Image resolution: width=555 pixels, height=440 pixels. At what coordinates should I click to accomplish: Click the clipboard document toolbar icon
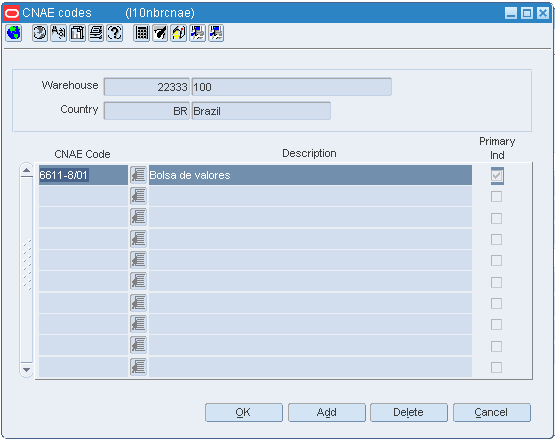click(x=78, y=33)
